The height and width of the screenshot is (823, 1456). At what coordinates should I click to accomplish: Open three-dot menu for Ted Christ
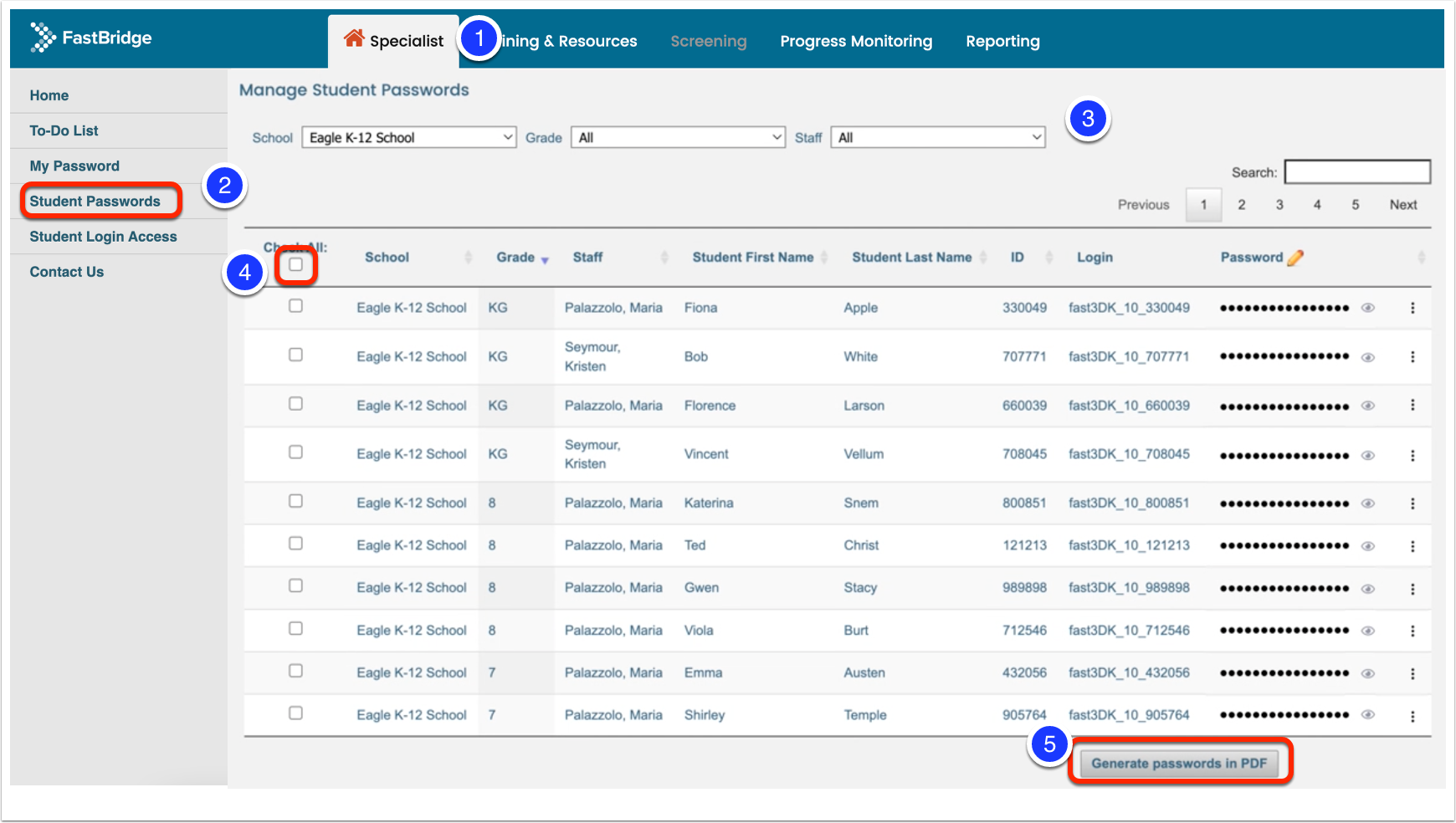pos(1412,546)
